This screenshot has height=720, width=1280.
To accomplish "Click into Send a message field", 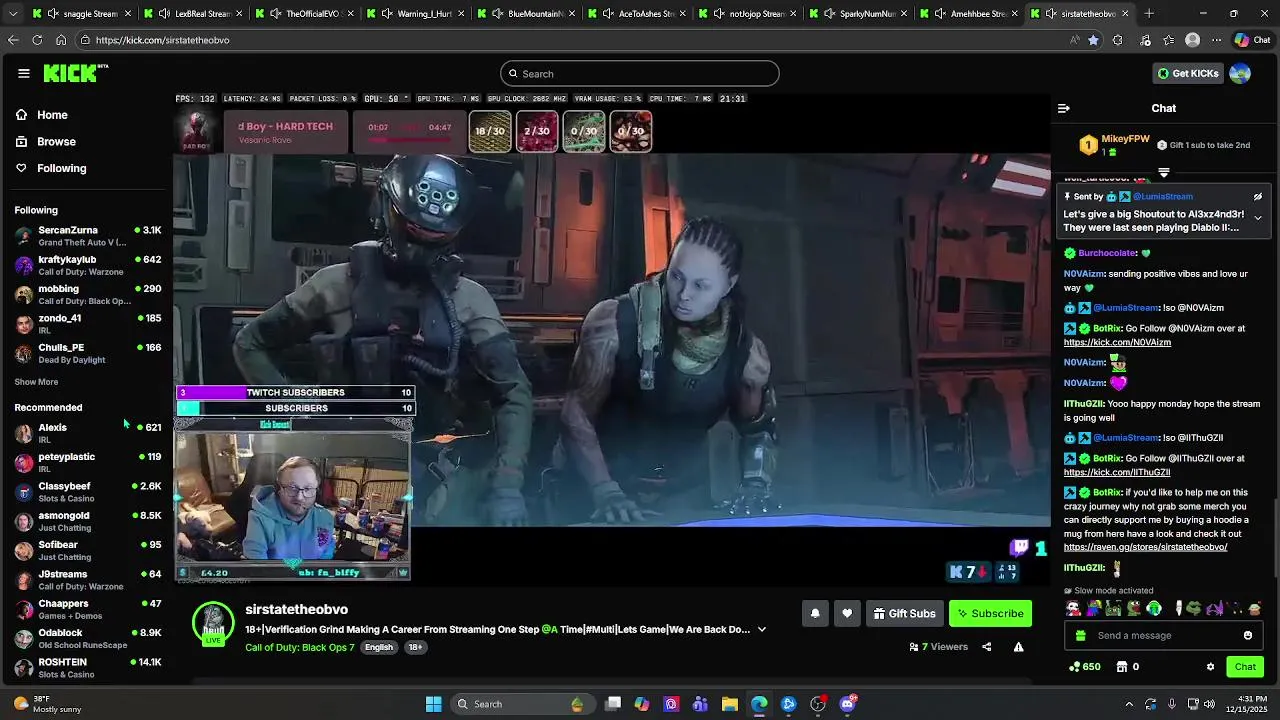I will (1165, 636).
